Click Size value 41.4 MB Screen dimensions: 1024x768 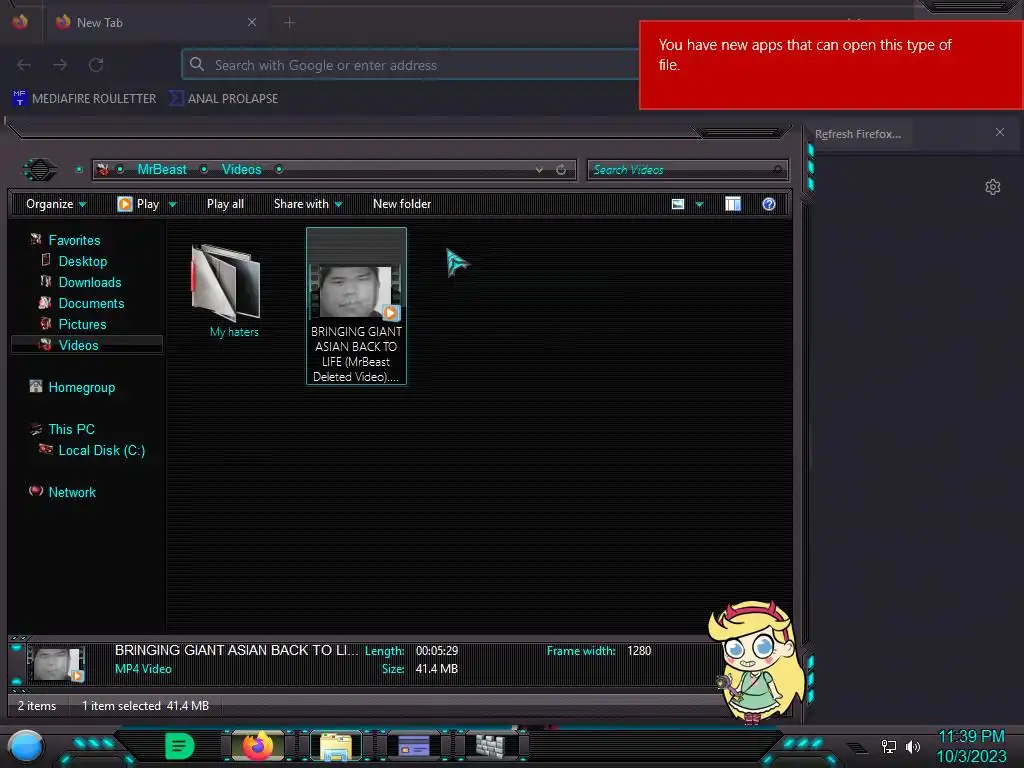[436, 669]
